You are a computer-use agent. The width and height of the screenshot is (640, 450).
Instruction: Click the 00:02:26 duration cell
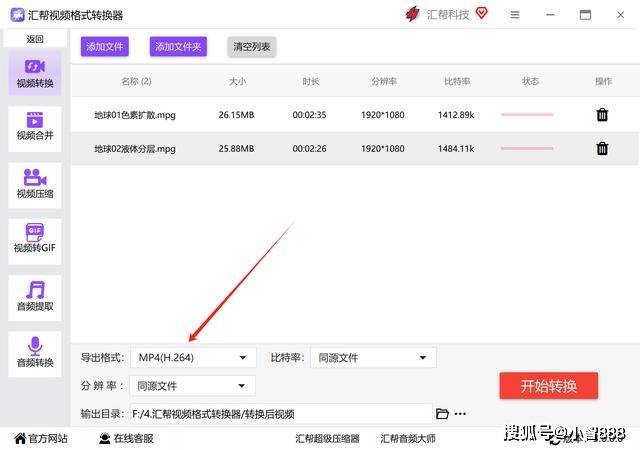[x=309, y=149]
